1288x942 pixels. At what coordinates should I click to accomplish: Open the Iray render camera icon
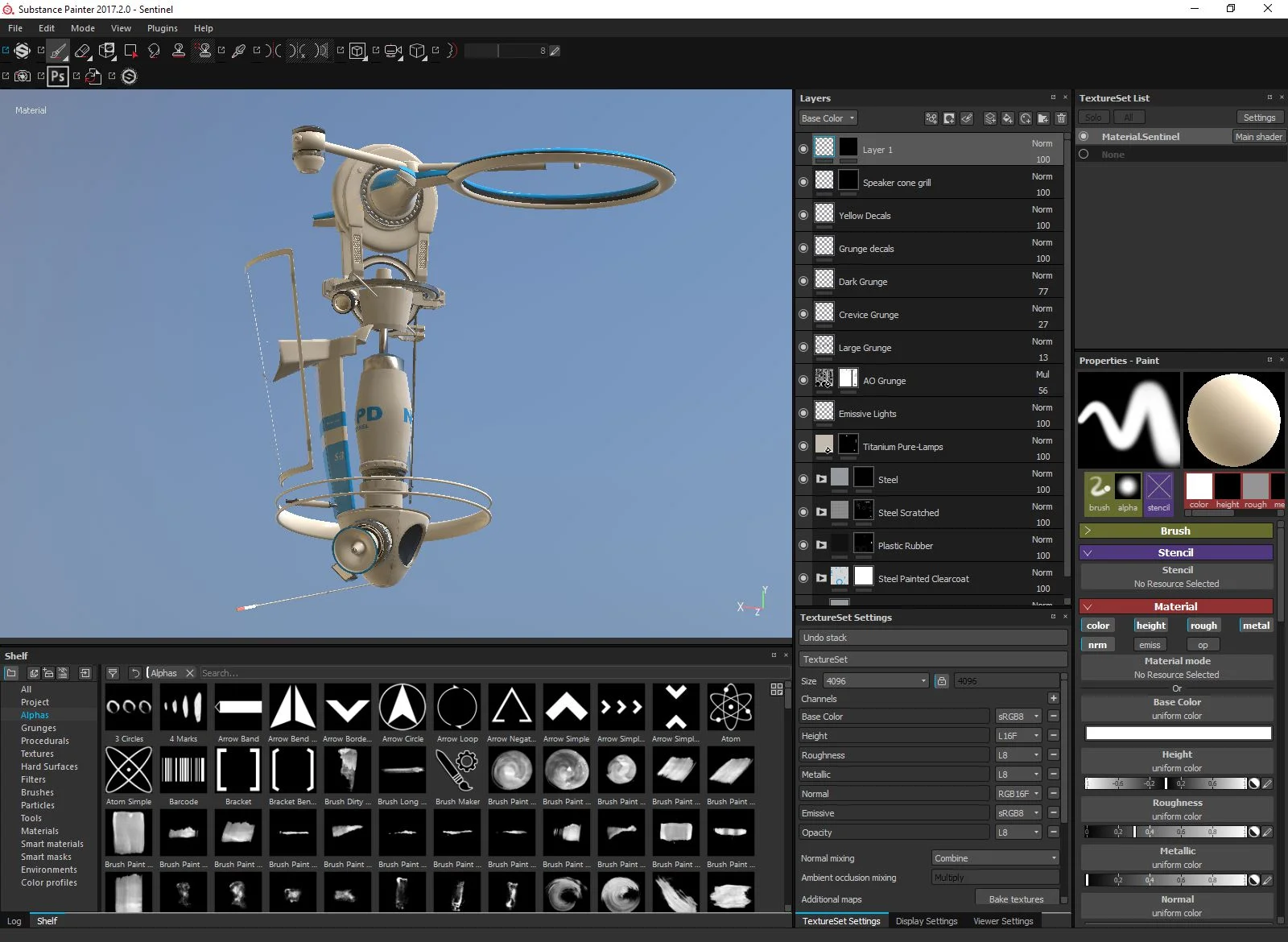tap(23, 76)
